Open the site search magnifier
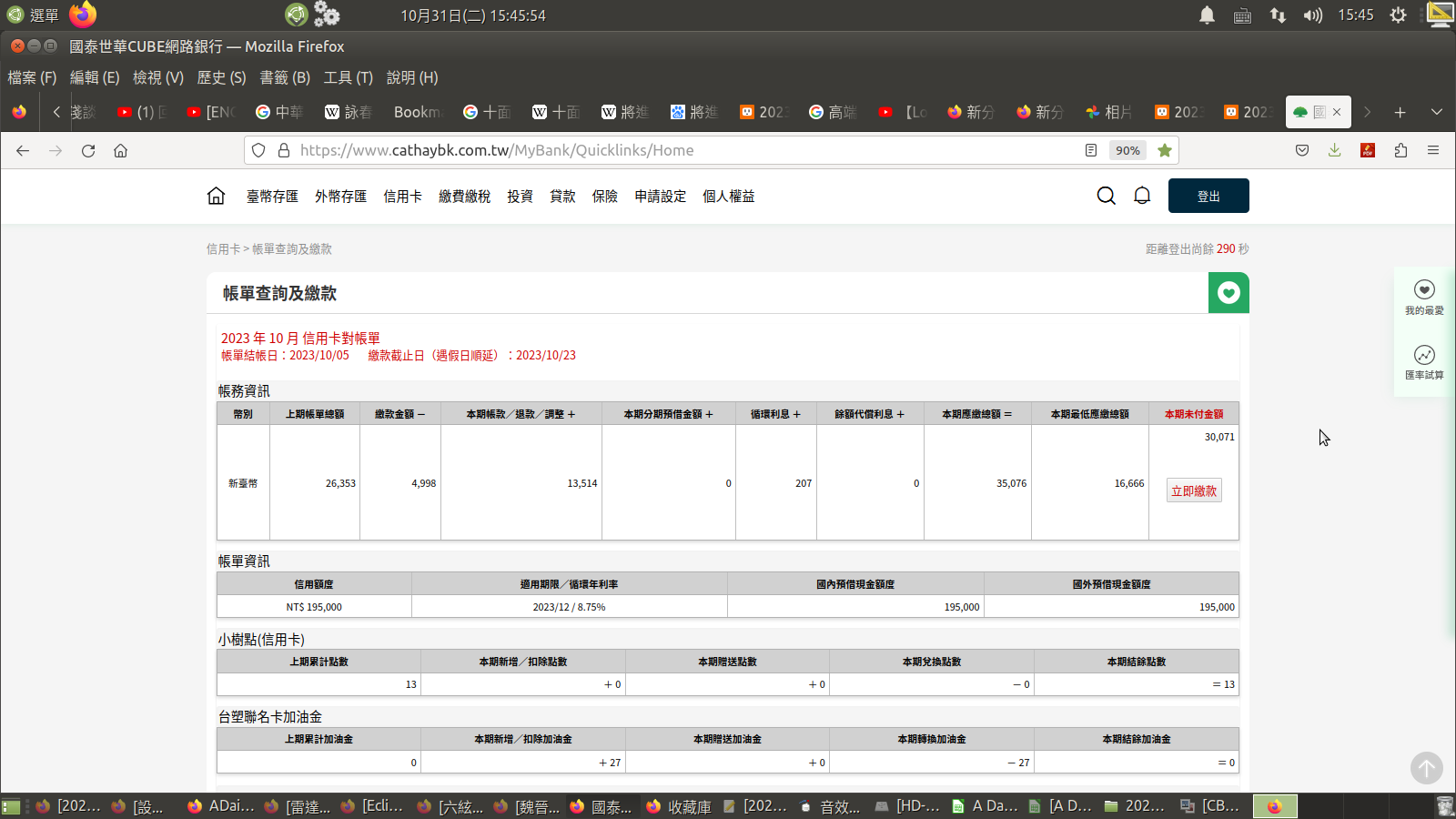Image resolution: width=1456 pixels, height=819 pixels. 1106,196
